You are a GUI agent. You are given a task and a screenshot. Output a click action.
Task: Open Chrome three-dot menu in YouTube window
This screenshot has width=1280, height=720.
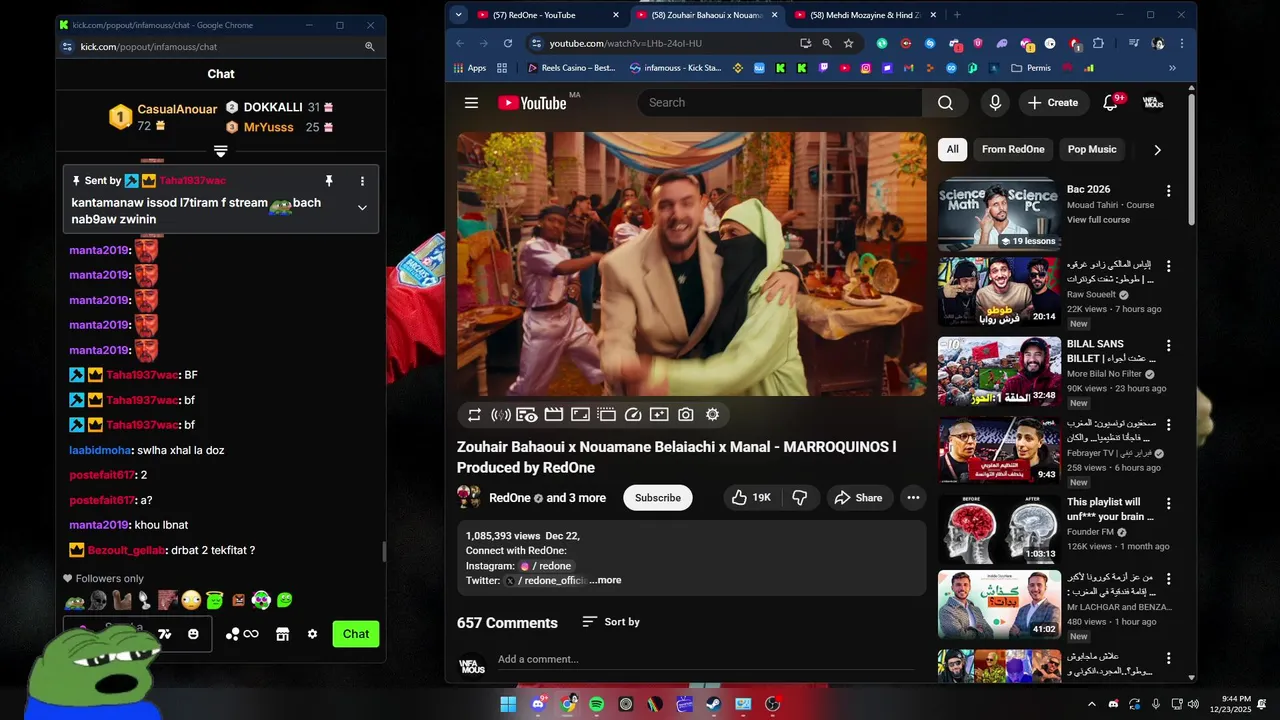pyautogui.click(x=1181, y=44)
